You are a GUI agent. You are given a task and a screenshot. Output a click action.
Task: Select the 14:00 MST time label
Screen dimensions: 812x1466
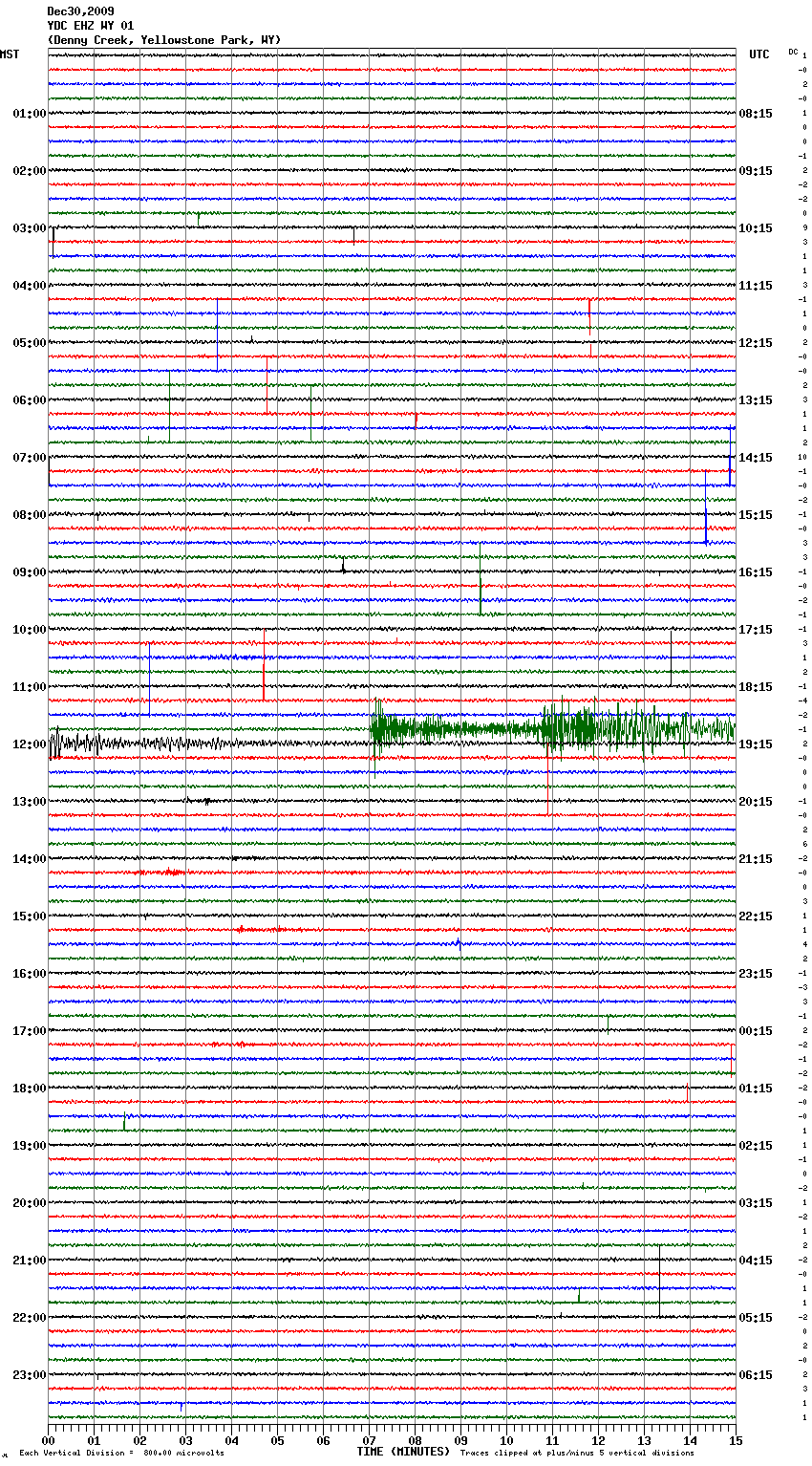pos(30,859)
